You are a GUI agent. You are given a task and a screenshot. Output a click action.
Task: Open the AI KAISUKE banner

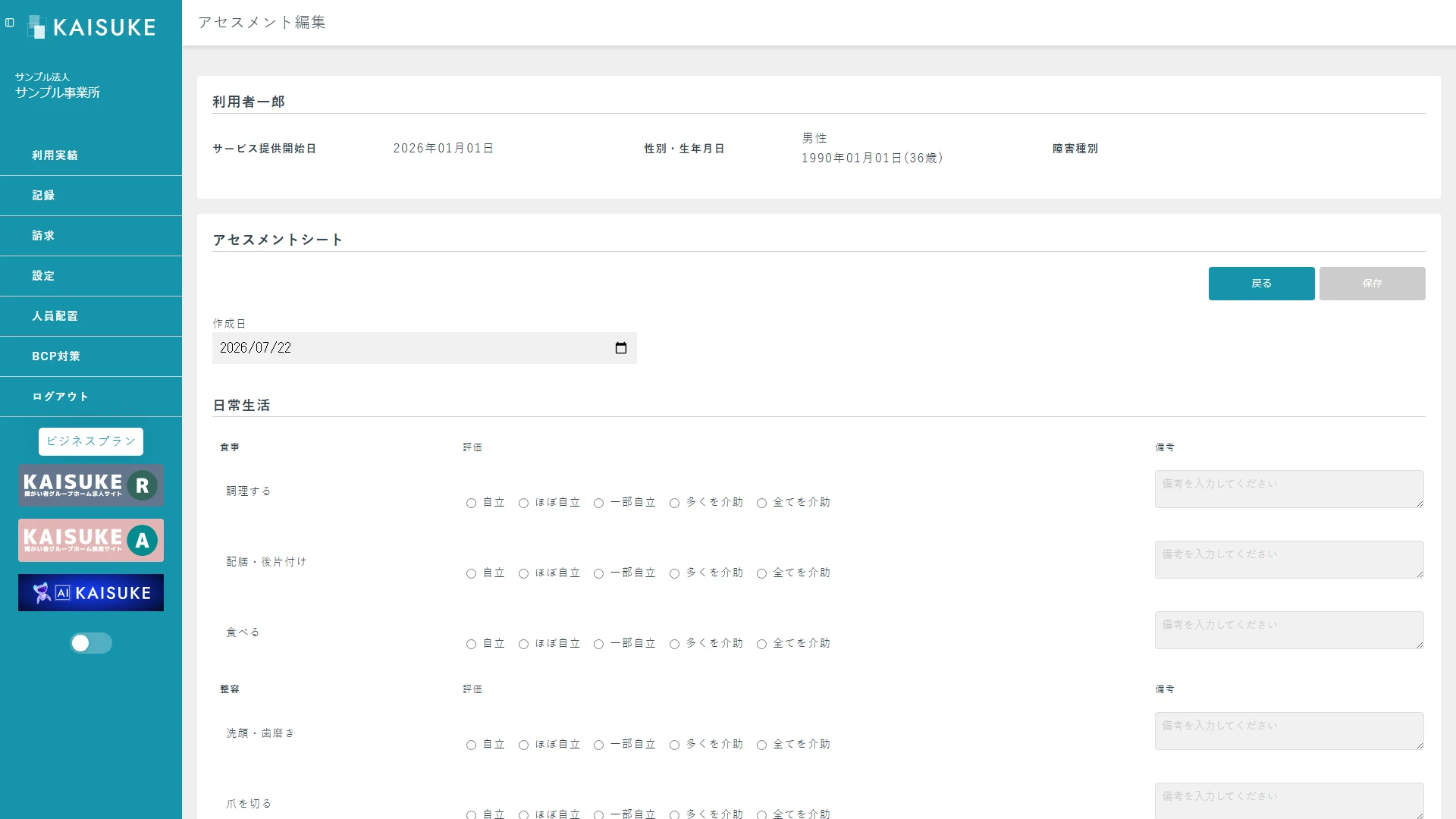click(91, 592)
